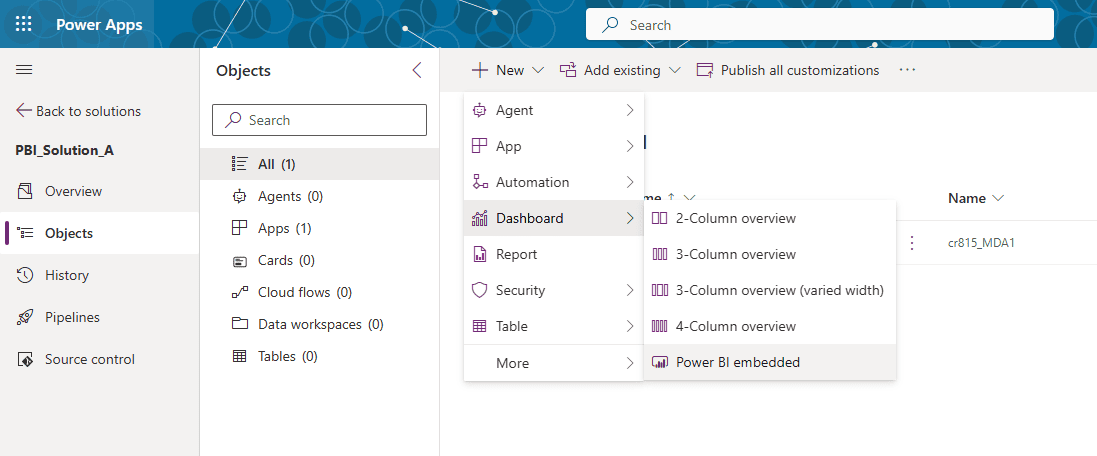Click the Report icon in New menu
This screenshot has width=1097, height=456.
pyautogui.click(x=480, y=254)
